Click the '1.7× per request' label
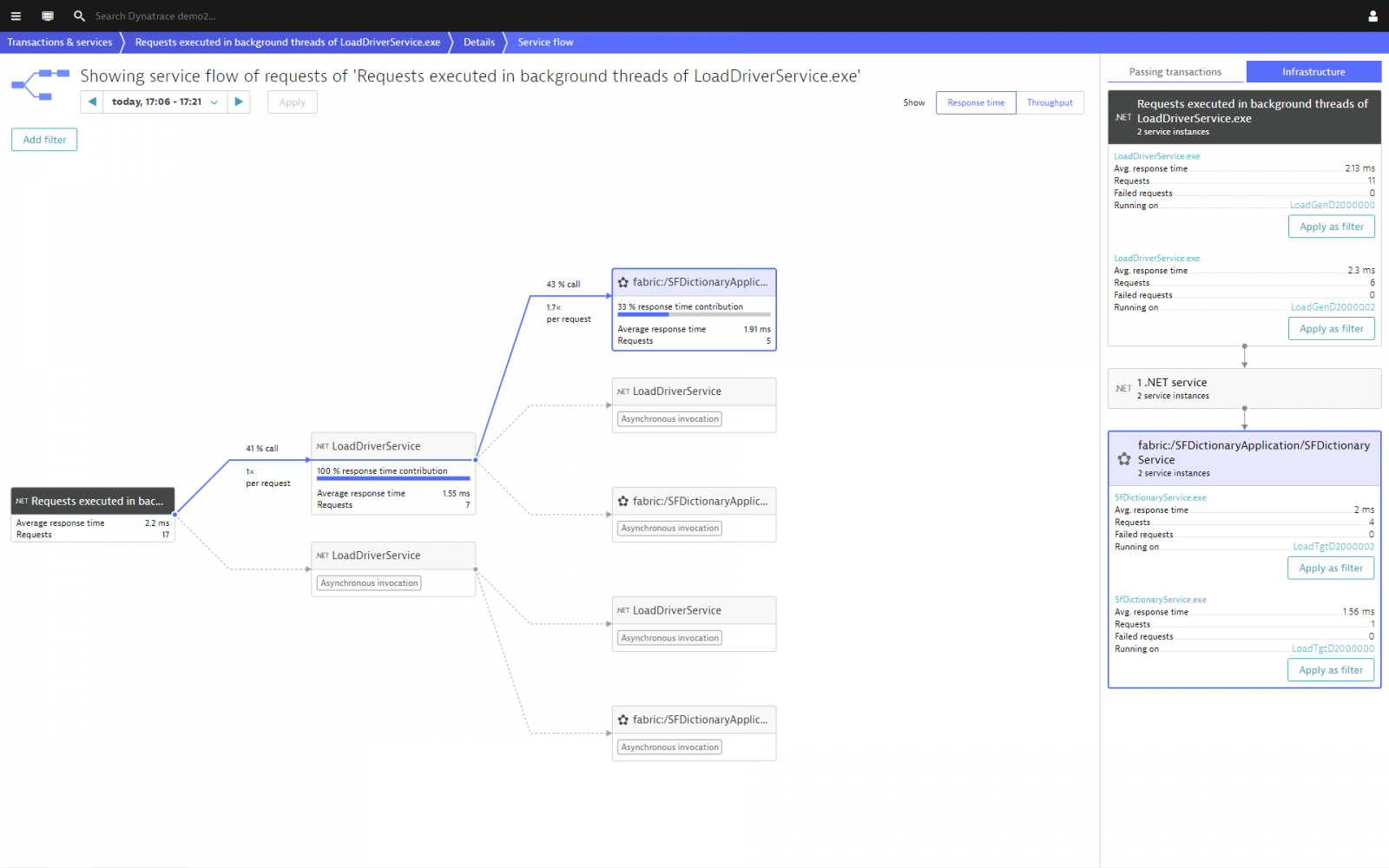The image size is (1389, 868). 569,313
